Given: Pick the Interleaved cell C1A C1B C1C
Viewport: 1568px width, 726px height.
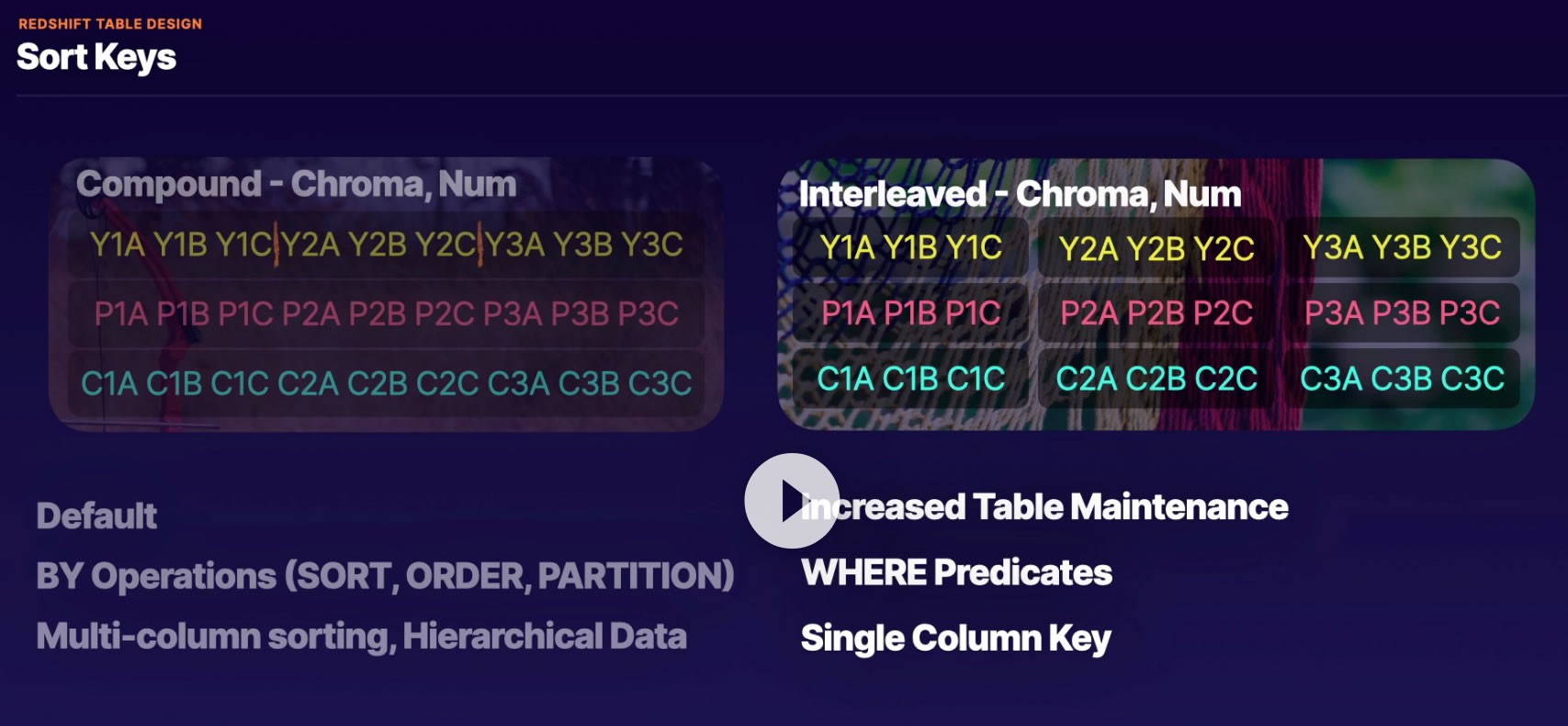Looking at the screenshot, I should [x=910, y=379].
